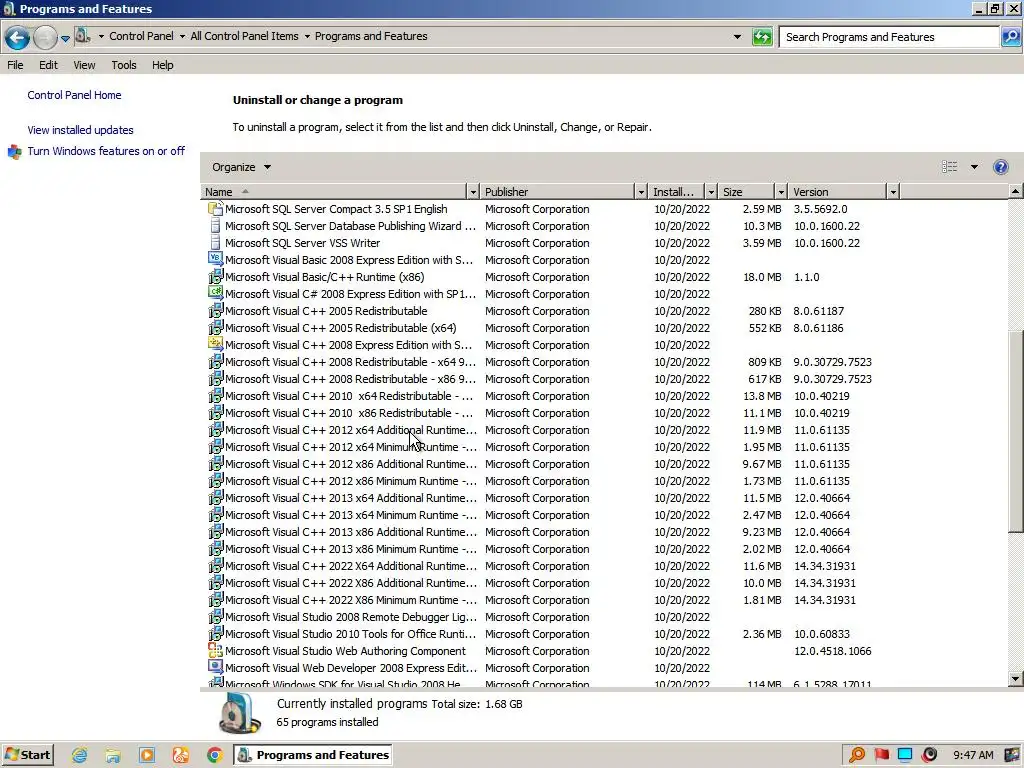The height and width of the screenshot is (768, 1024).
Task: Click the Visual C++ 2005 Redistributable (x64) icon
Action: (215, 327)
